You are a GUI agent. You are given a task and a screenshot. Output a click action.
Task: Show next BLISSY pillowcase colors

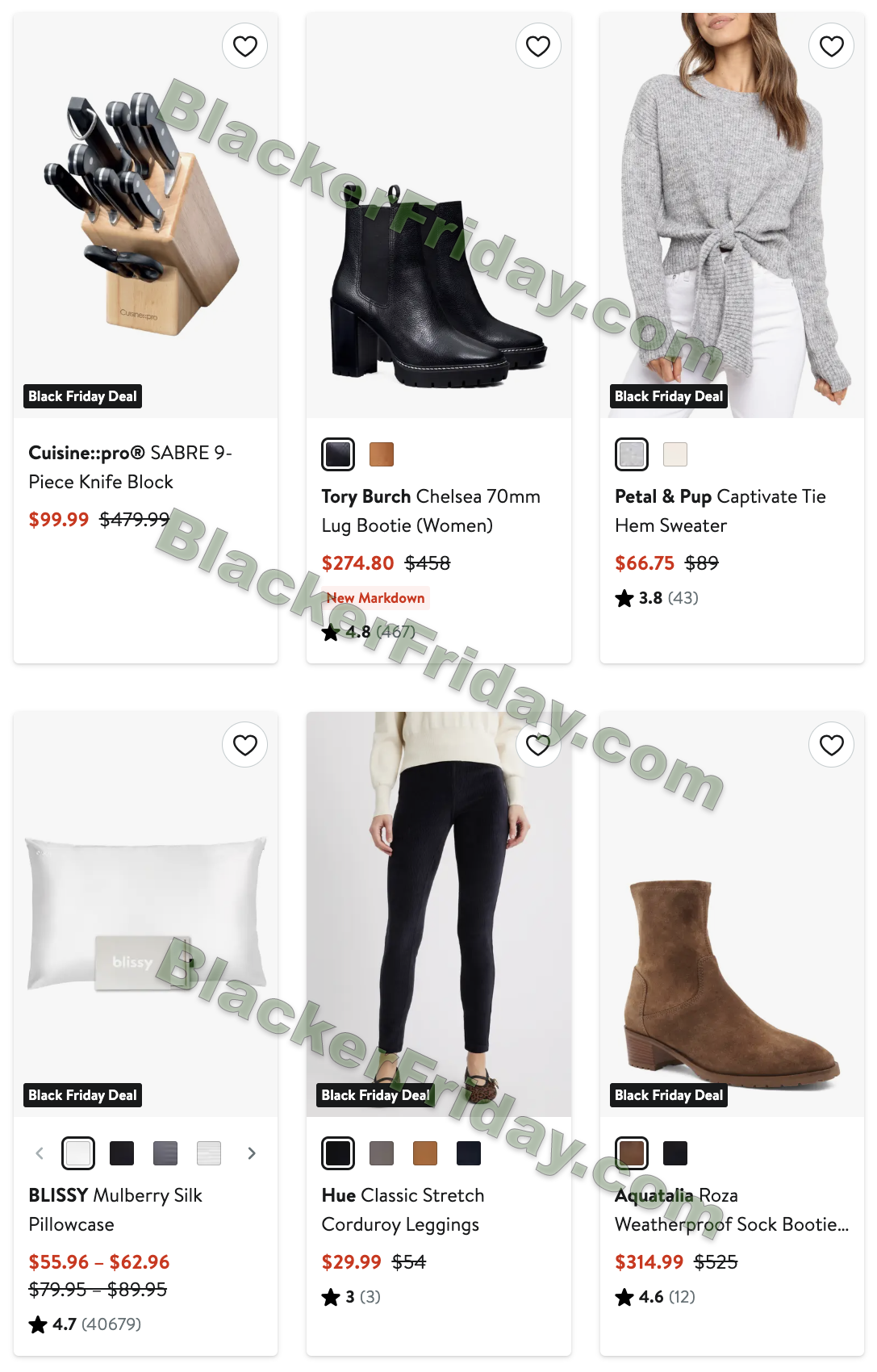252,1153
